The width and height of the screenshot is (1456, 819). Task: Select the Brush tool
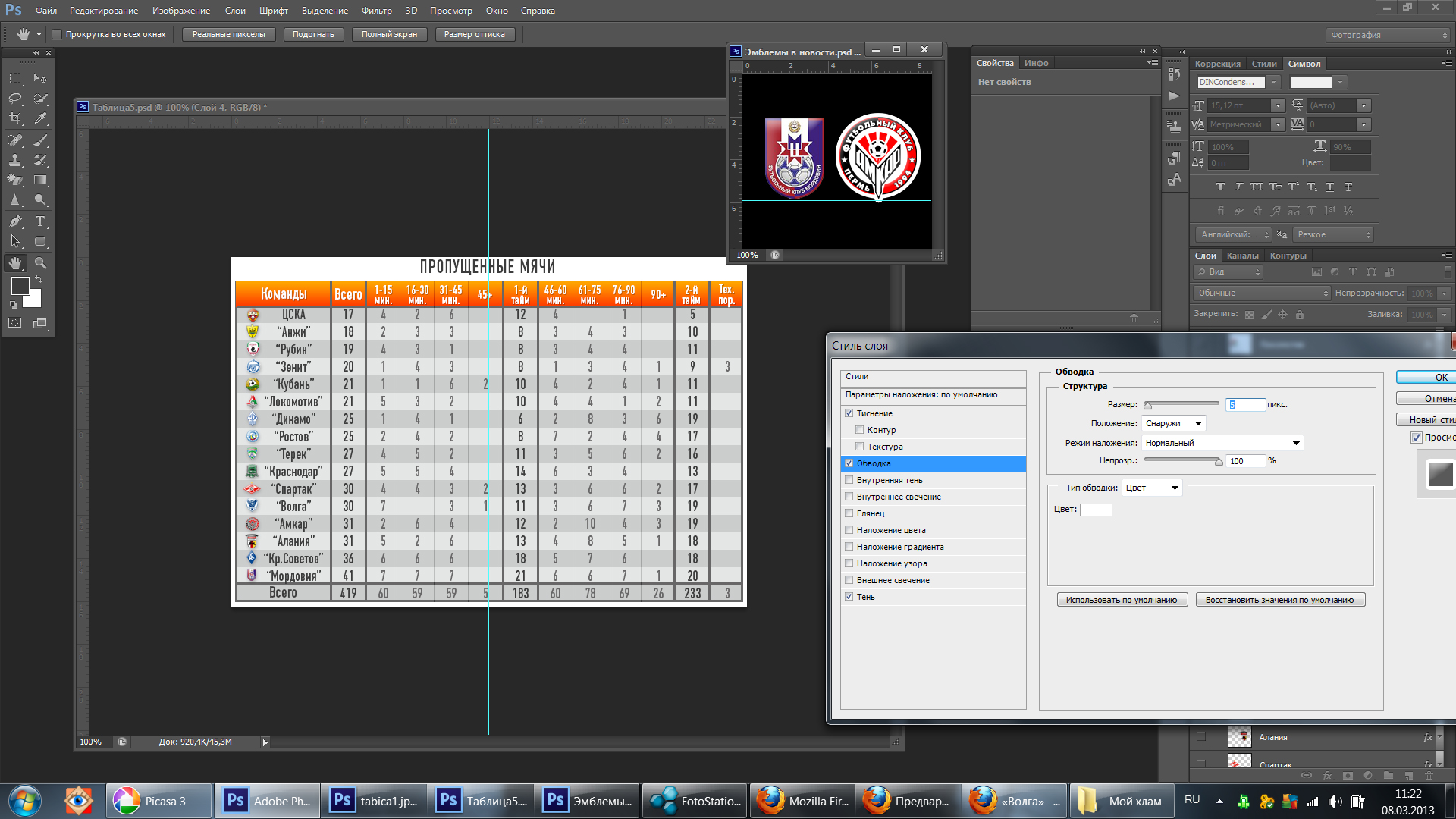[x=40, y=140]
